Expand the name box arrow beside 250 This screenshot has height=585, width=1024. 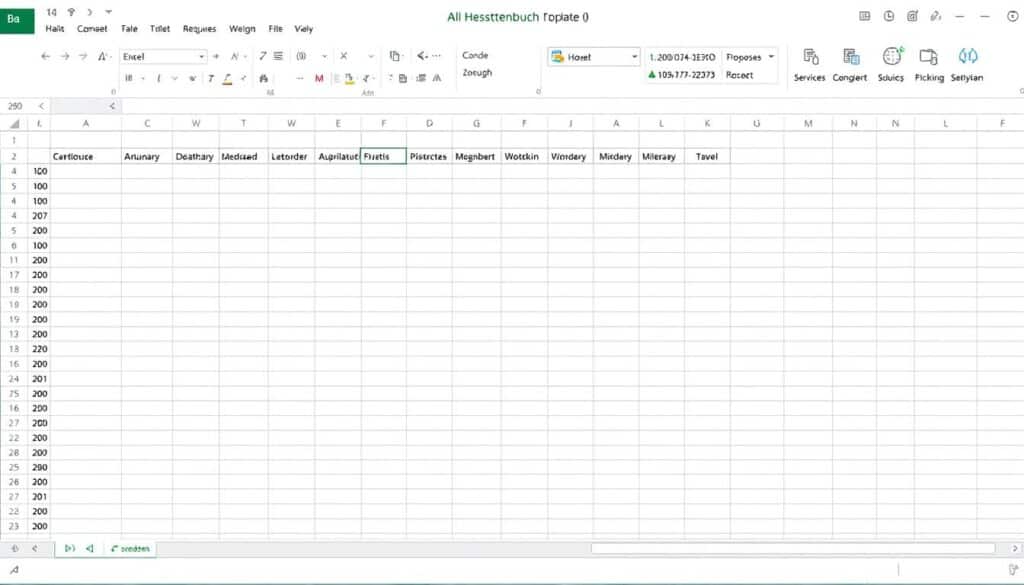coord(41,106)
